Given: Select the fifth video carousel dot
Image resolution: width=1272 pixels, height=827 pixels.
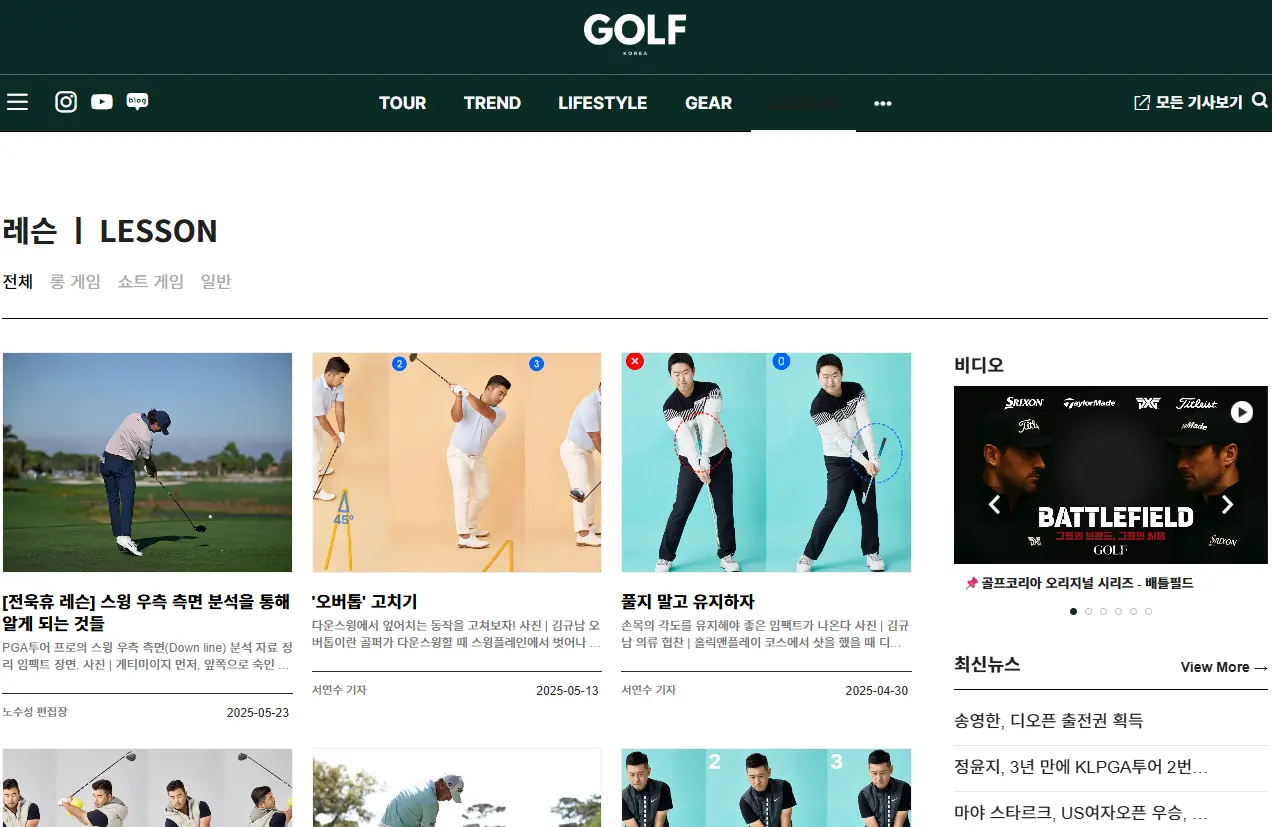Looking at the screenshot, I should tap(1134, 611).
